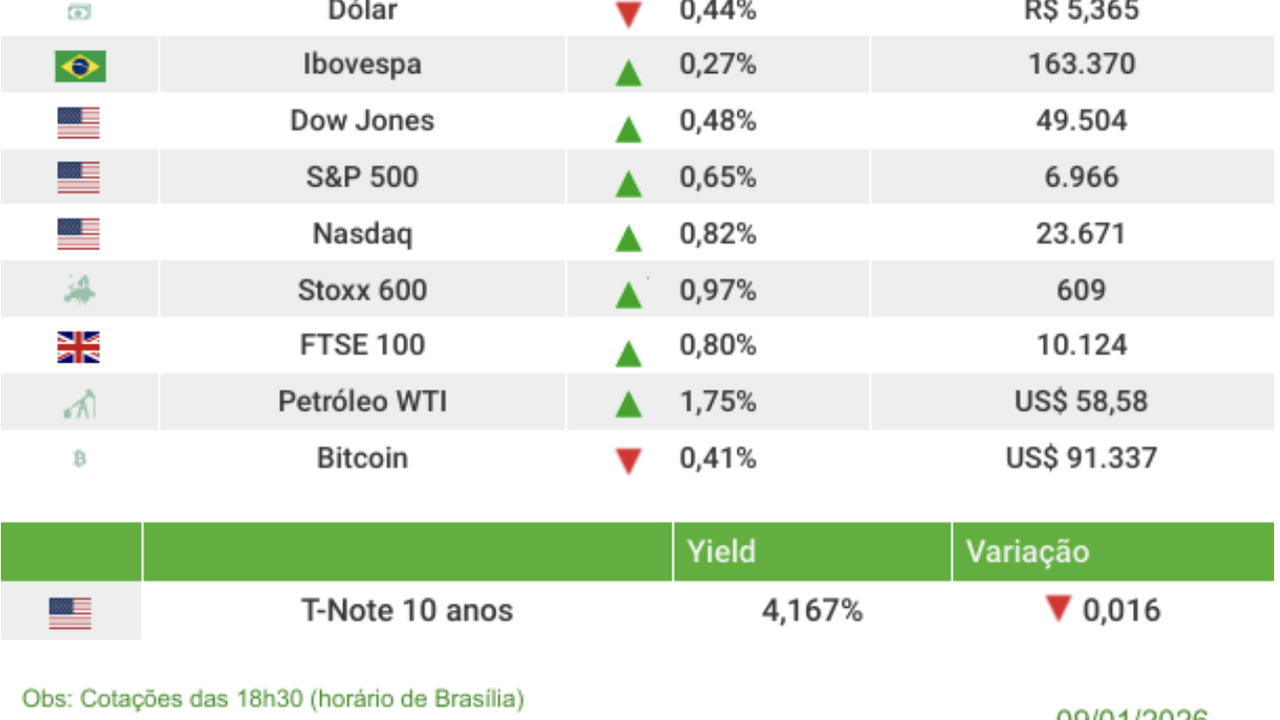Click the Bitcoin price US$ 91.337
The width and height of the screenshot is (1280, 720).
pos(1081,458)
